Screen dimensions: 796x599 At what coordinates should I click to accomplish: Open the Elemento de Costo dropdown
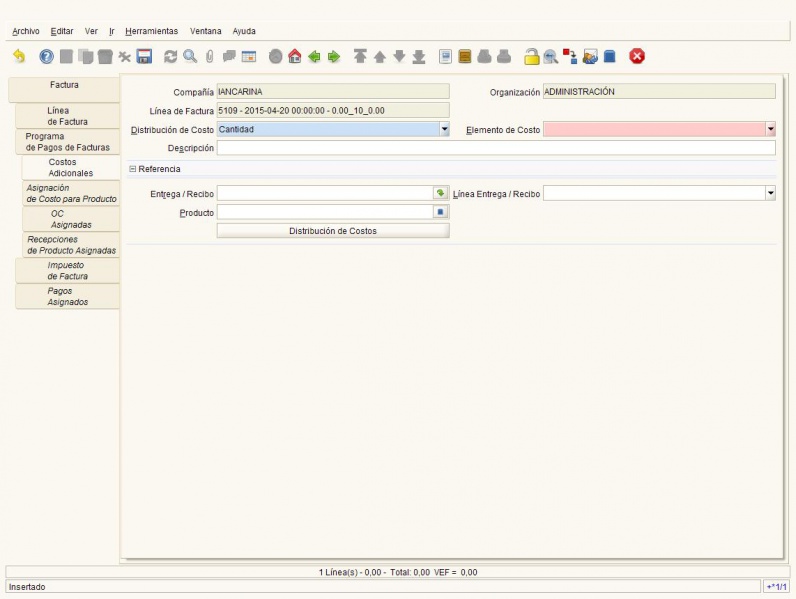(x=771, y=129)
